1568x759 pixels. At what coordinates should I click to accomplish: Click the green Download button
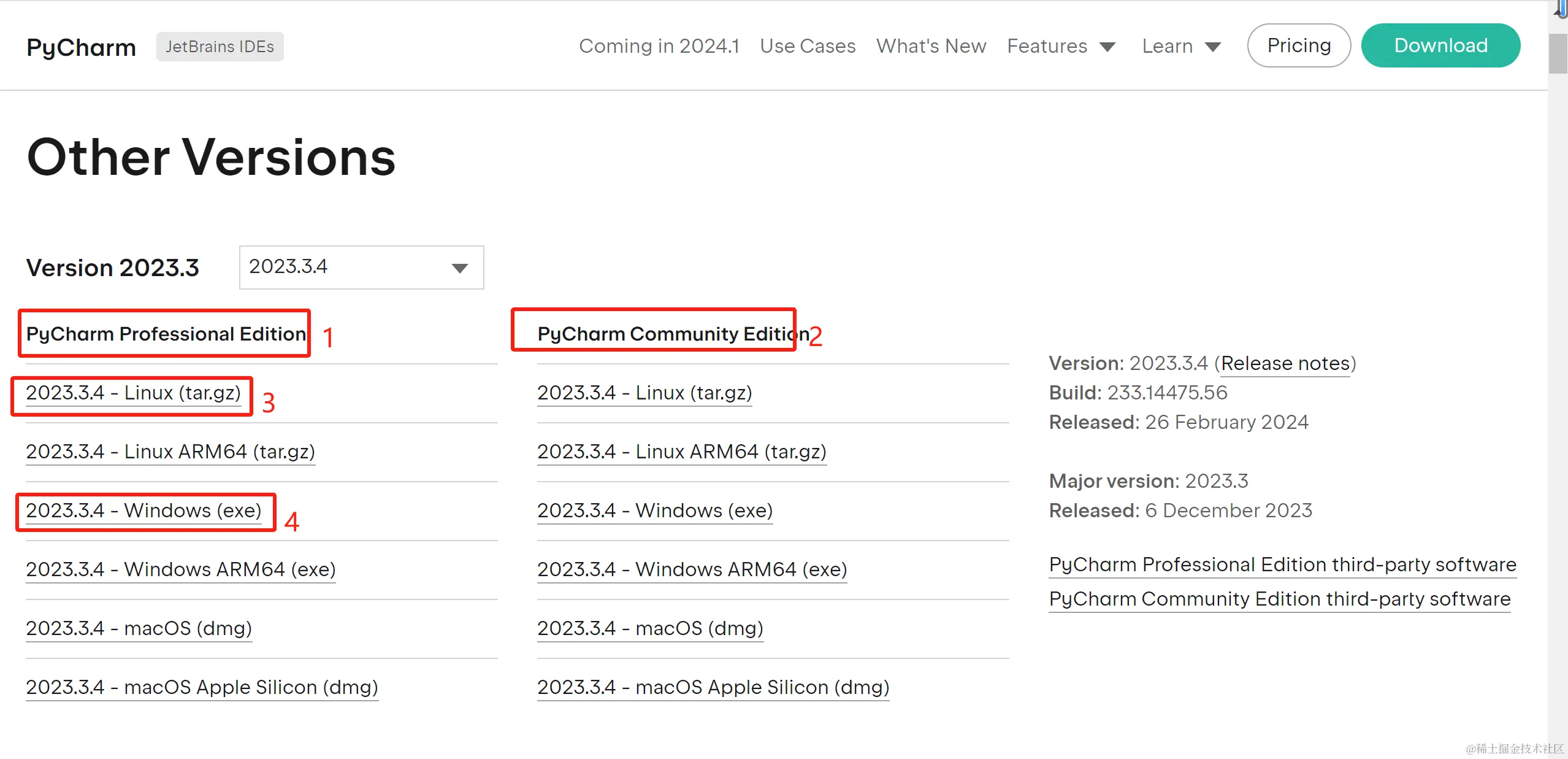(x=1440, y=45)
